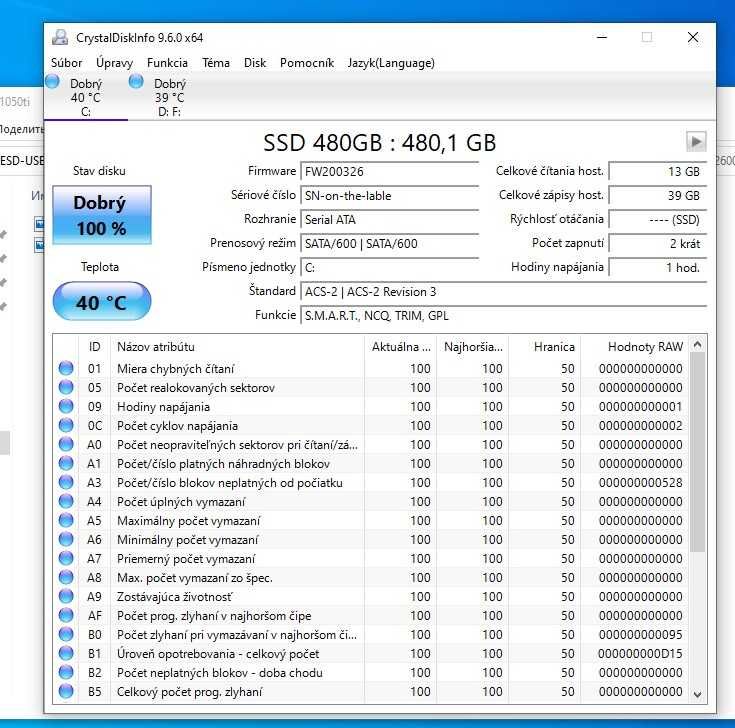Open the Pomocník menu

tap(307, 63)
